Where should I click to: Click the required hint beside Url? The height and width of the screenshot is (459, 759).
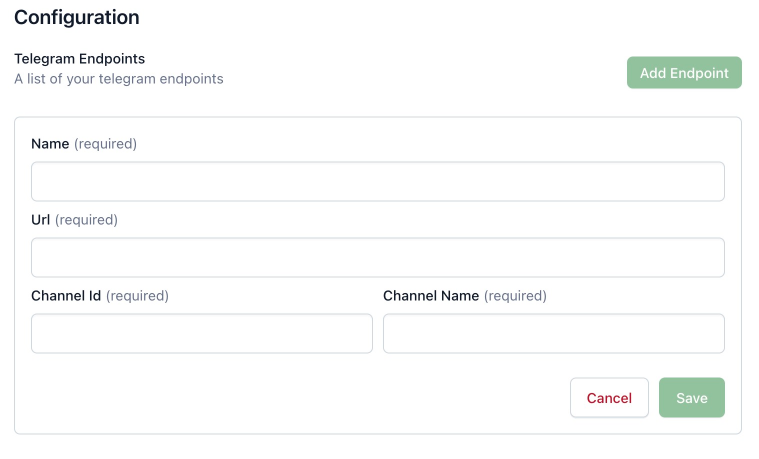tap(86, 220)
